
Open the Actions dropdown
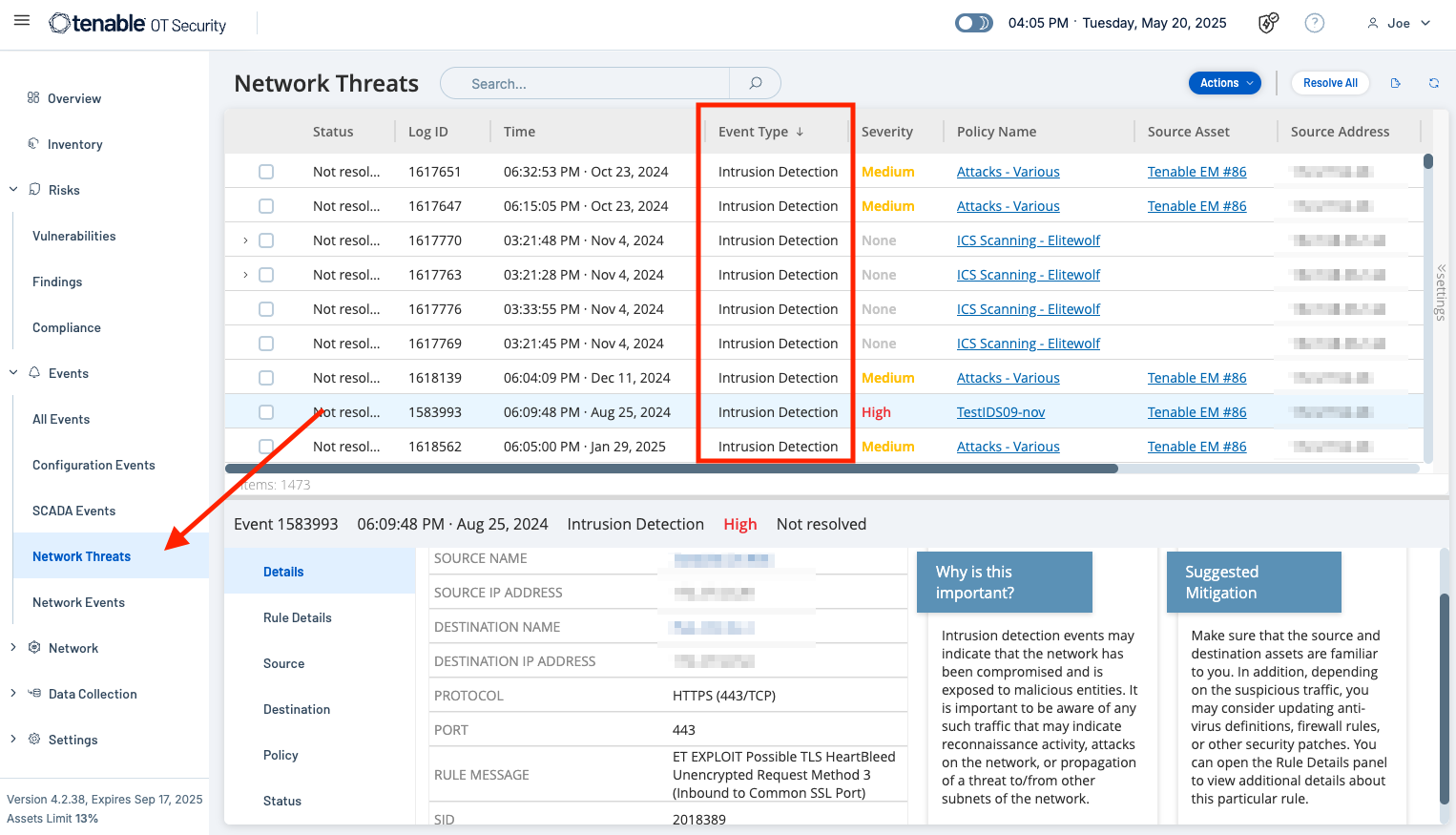(1224, 83)
